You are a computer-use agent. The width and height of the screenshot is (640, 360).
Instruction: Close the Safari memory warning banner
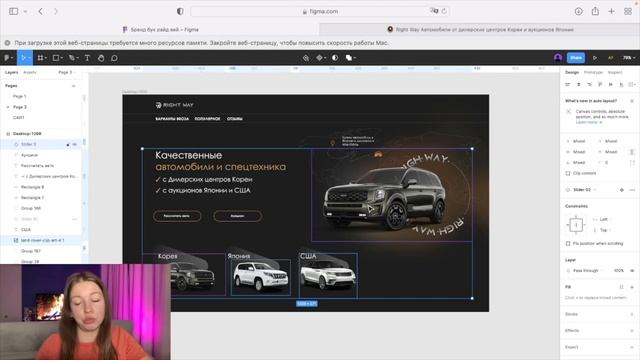(7, 43)
